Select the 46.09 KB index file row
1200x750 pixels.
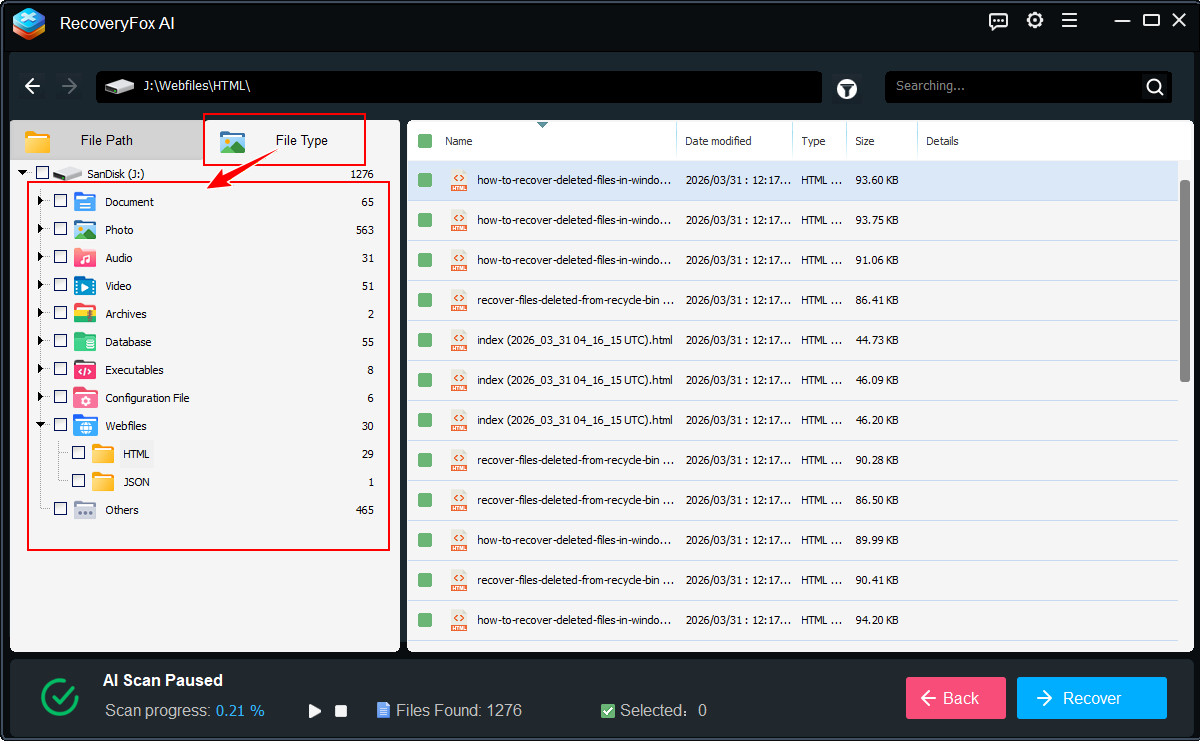792,380
